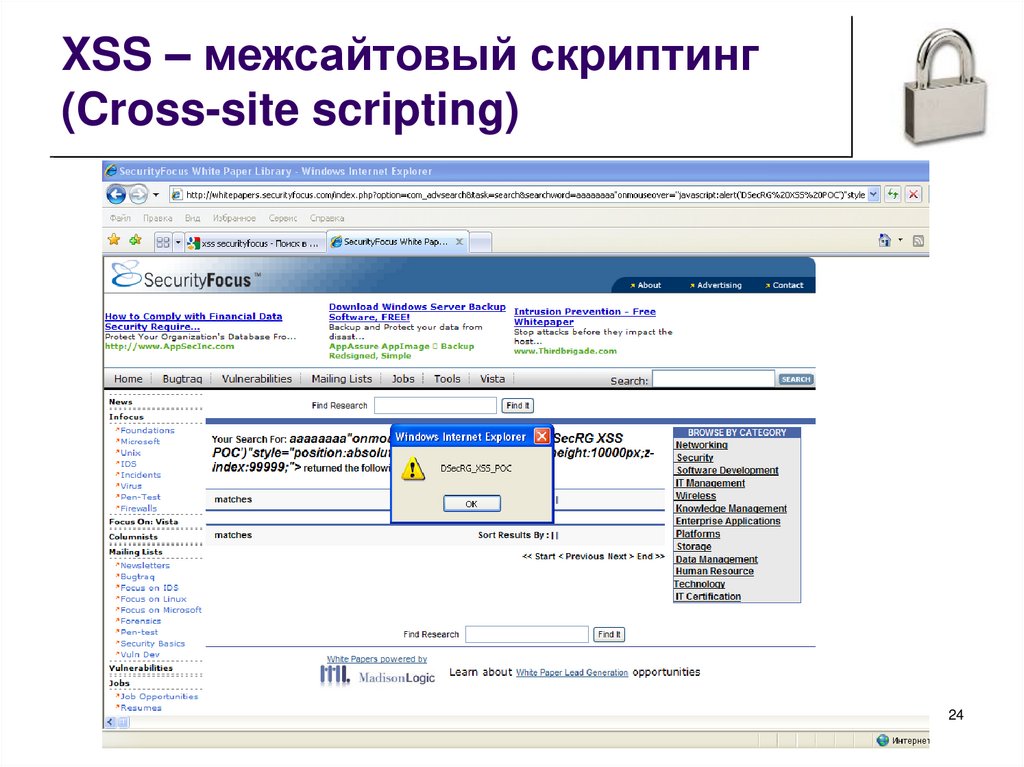Go to Vulnerabilities in navigation bar
This screenshot has width=1024, height=767.
coord(257,379)
